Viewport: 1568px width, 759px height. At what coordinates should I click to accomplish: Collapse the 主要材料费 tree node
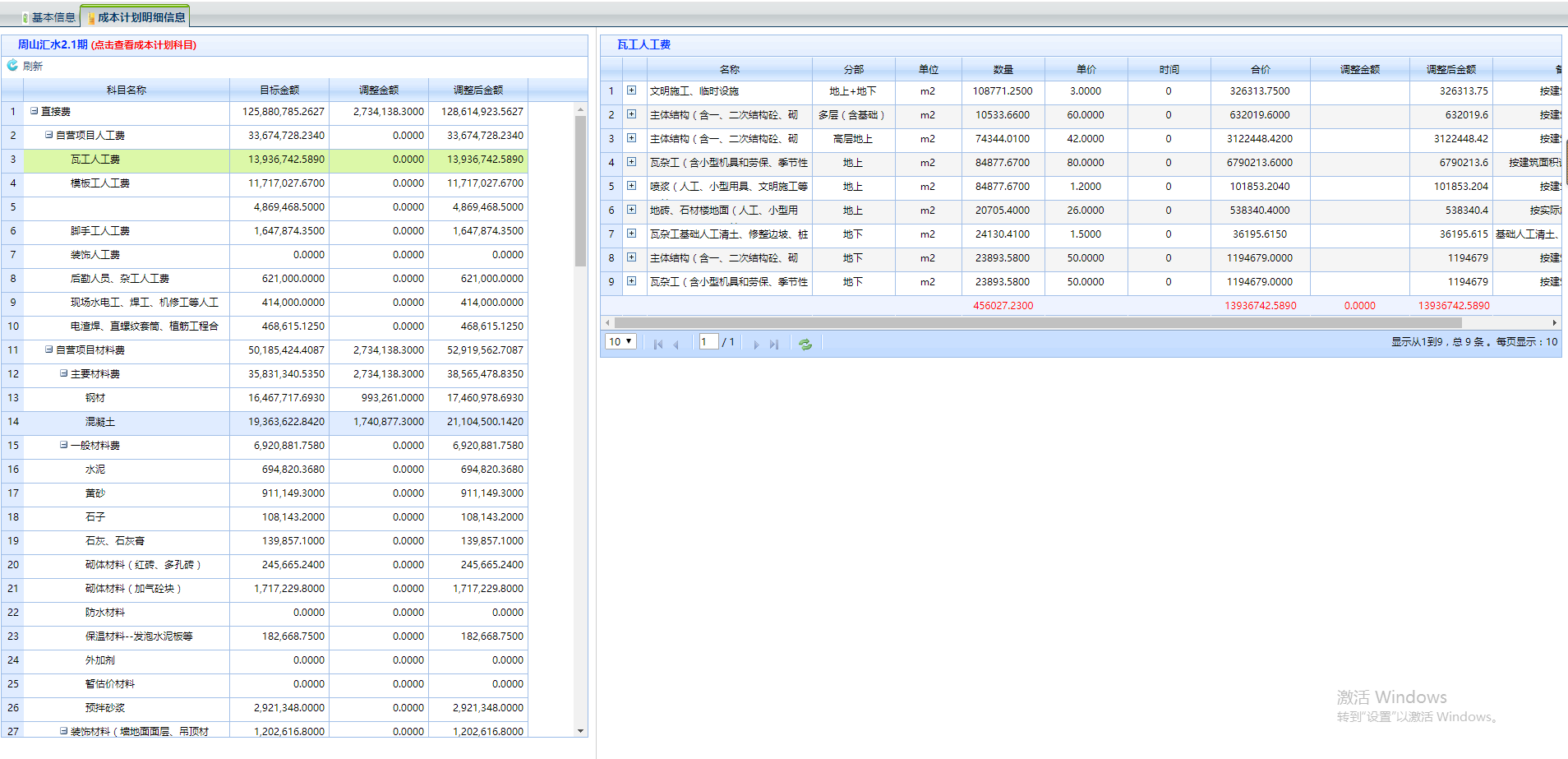point(63,373)
